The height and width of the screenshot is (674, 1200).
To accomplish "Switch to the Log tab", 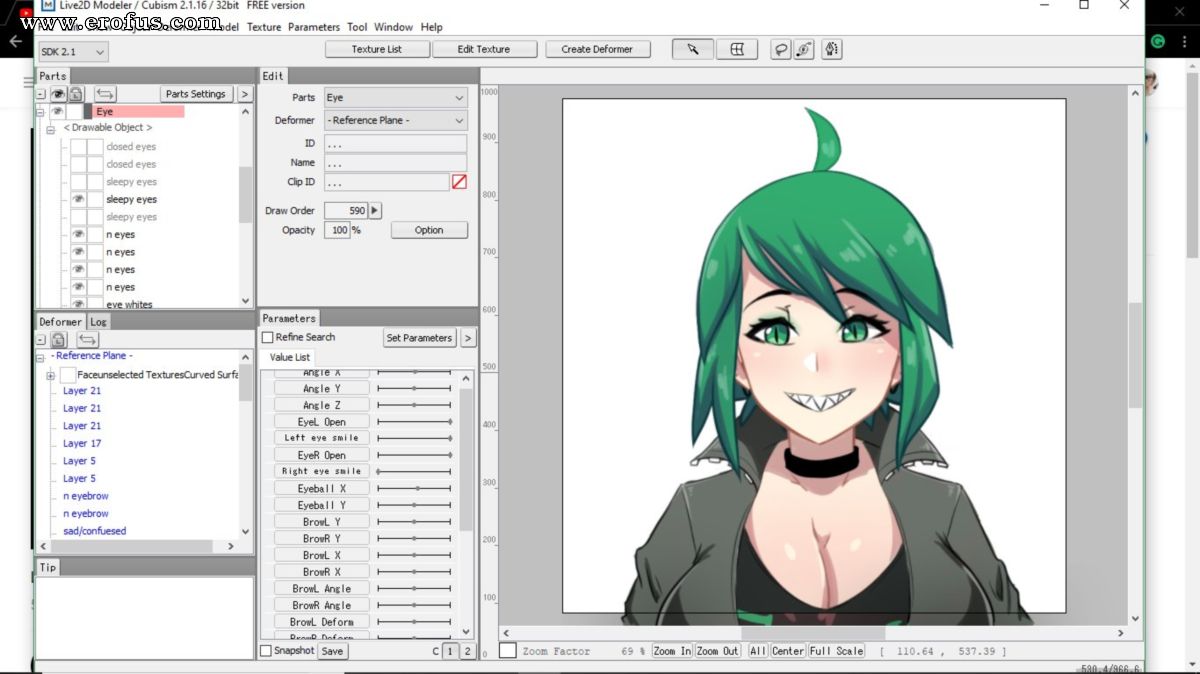I will [x=99, y=322].
